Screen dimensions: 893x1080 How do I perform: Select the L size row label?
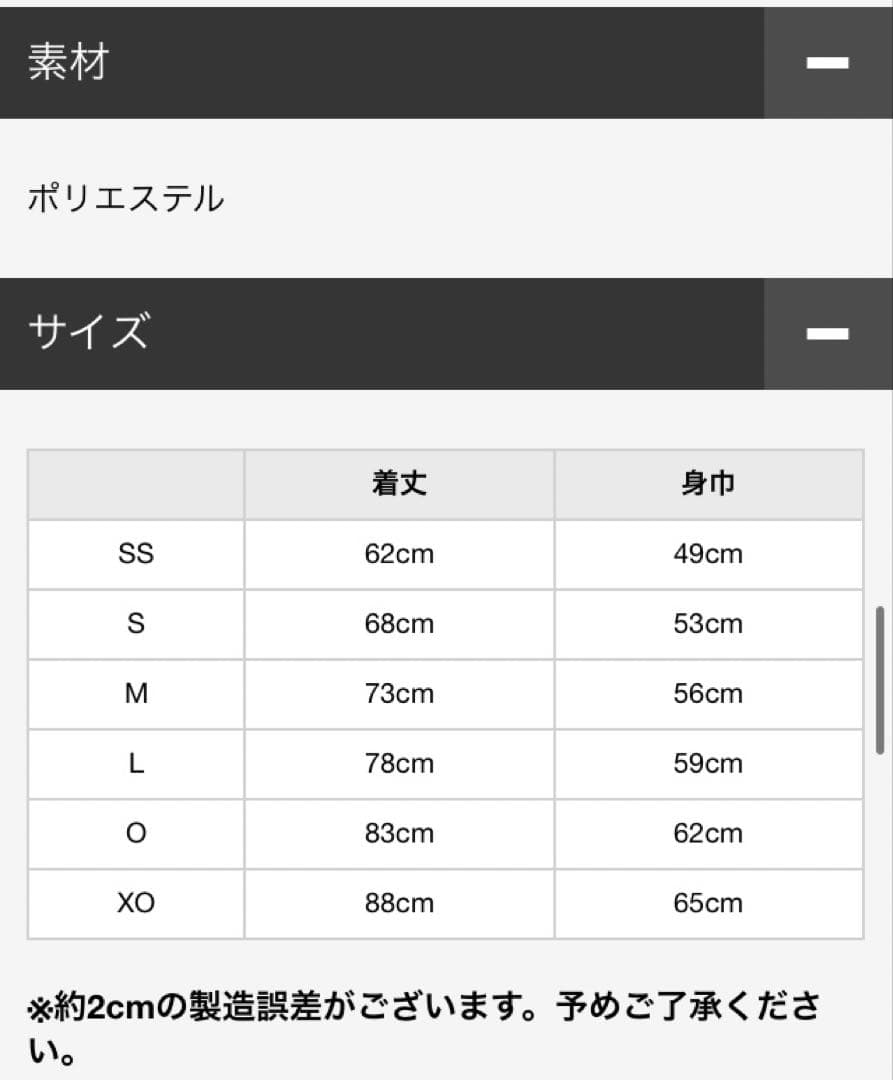point(134,763)
